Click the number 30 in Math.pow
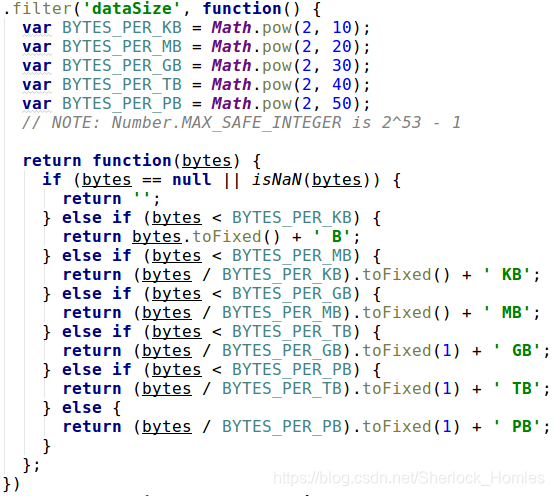This screenshot has width=554, height=496. [342, 66]
